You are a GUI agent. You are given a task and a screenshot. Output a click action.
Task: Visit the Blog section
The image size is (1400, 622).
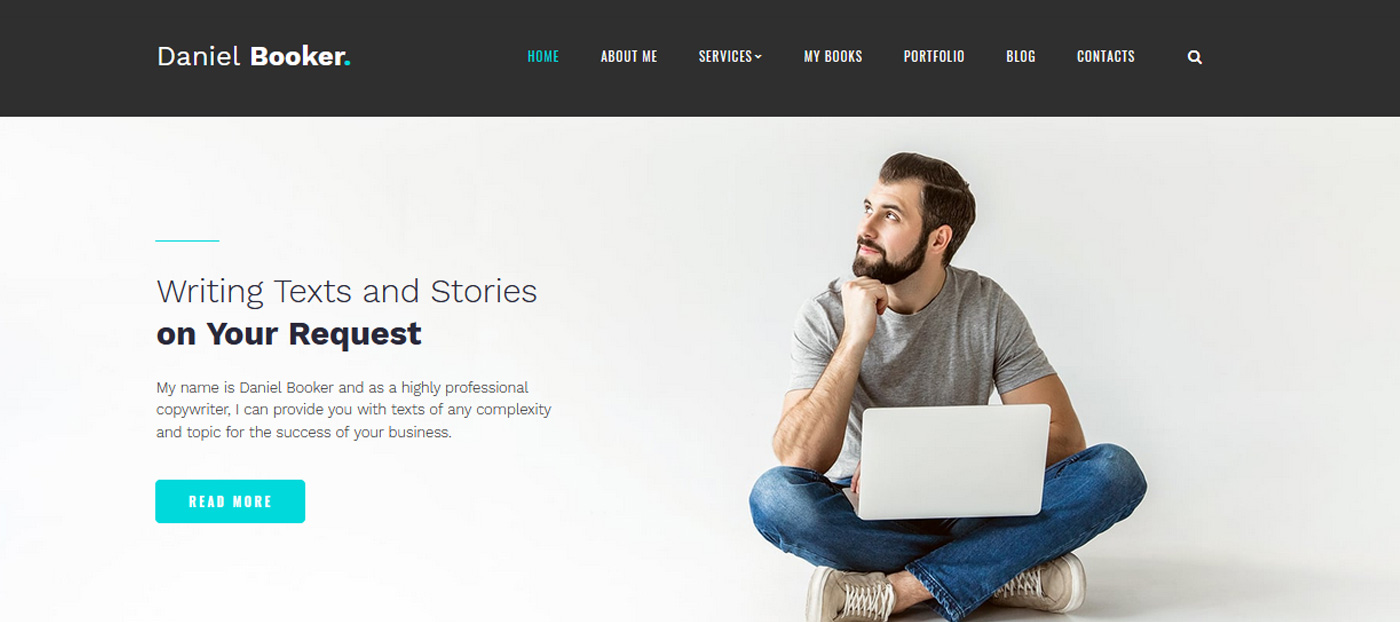point(1021,57)
